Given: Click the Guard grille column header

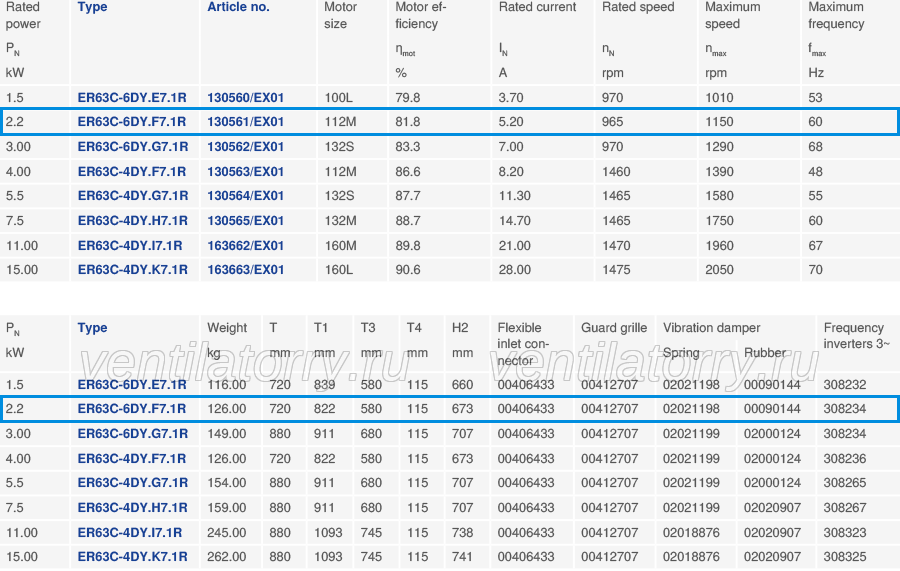Looking at the screenshot, I should (x=614, y=328).
